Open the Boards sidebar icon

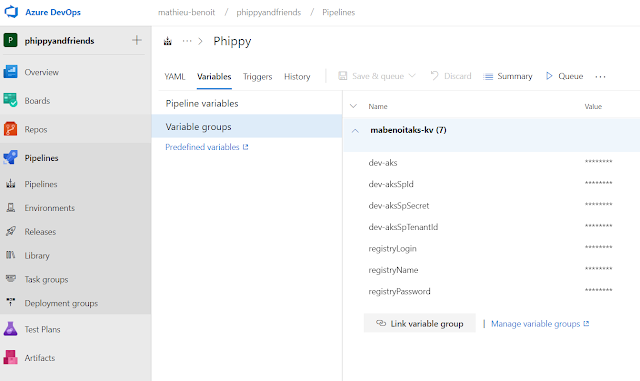point(10,100)
